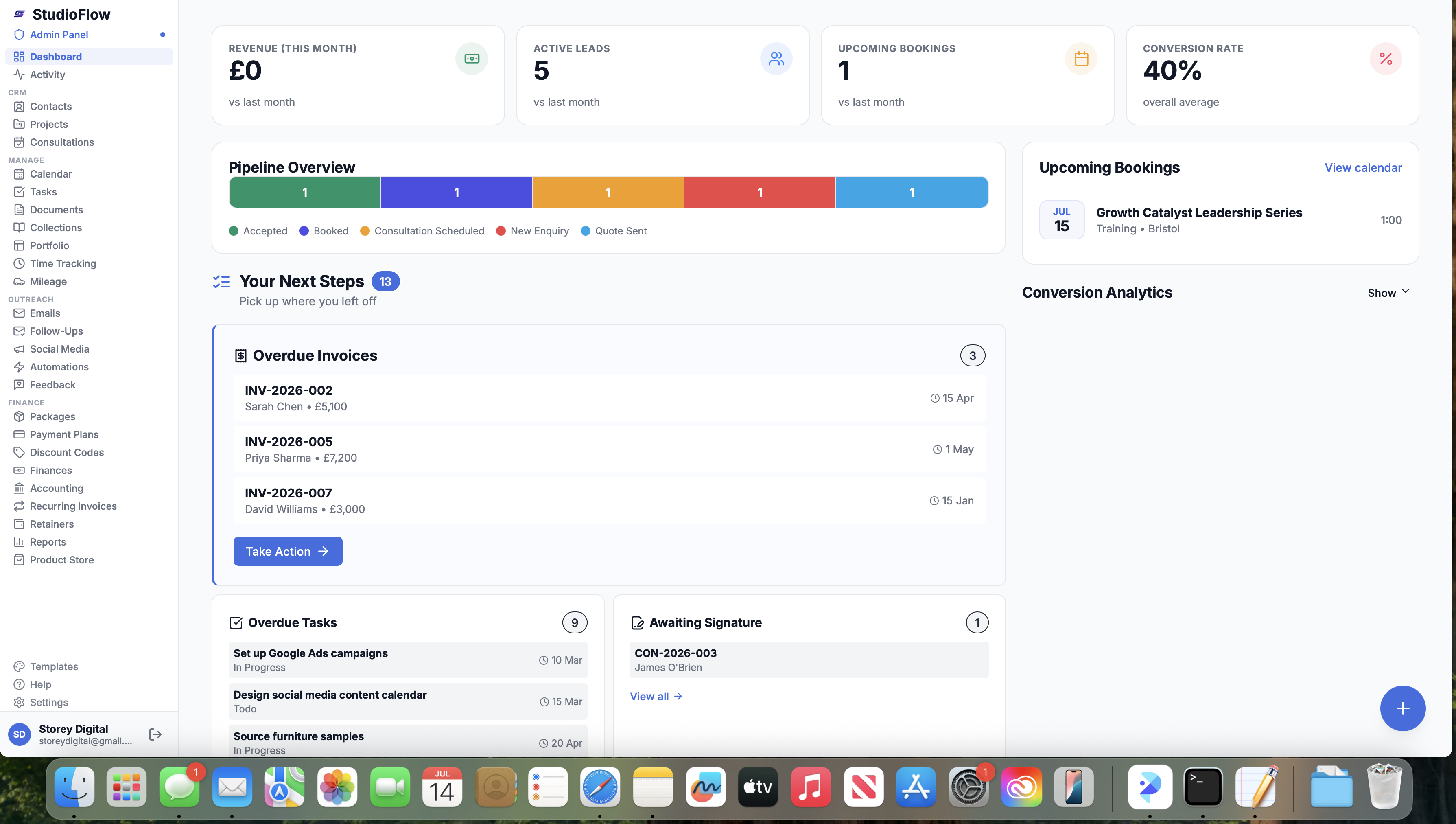Click the StudioFlow logo
Image resolution: width=1456 pixels, height=824 pixels.
pyautogui.click(x=62, y=14)
